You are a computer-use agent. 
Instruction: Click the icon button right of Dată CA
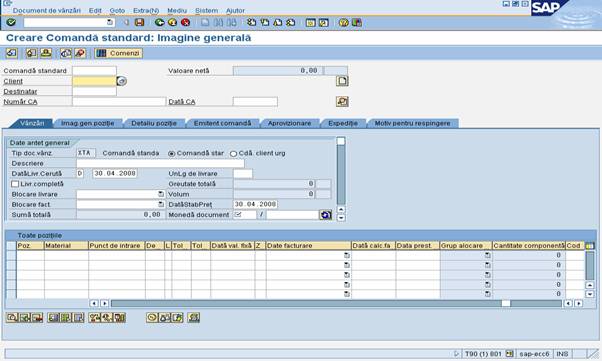[x=342, y=101]
